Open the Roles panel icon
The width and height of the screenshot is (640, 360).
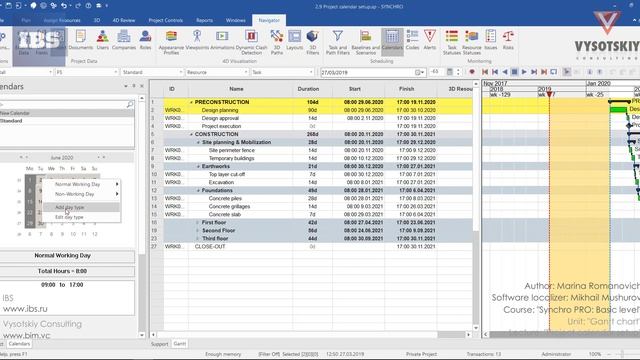[145, 40]
